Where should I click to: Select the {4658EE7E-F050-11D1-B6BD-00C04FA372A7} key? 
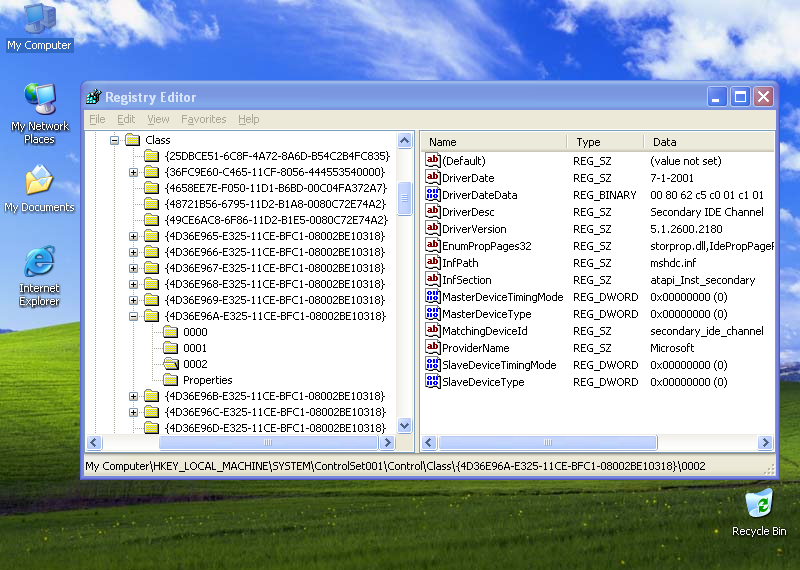[x=276, y=188]
